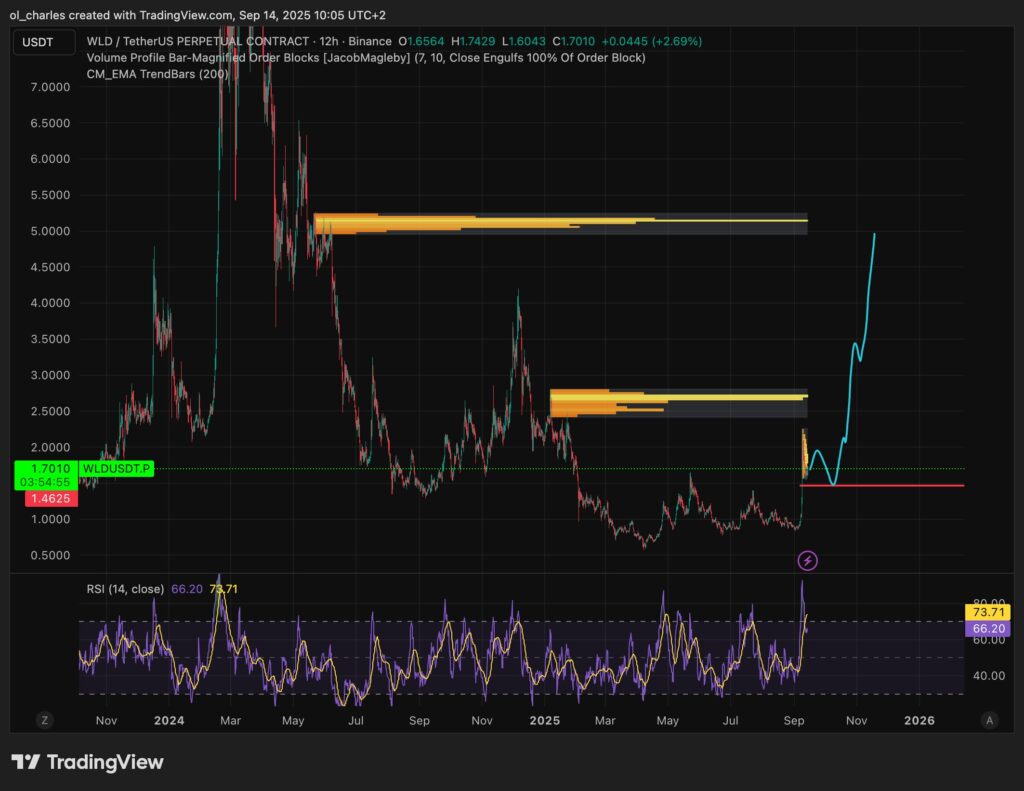
Task: Click the 2025 label on the time axis
Action: (x=545, y=720)
